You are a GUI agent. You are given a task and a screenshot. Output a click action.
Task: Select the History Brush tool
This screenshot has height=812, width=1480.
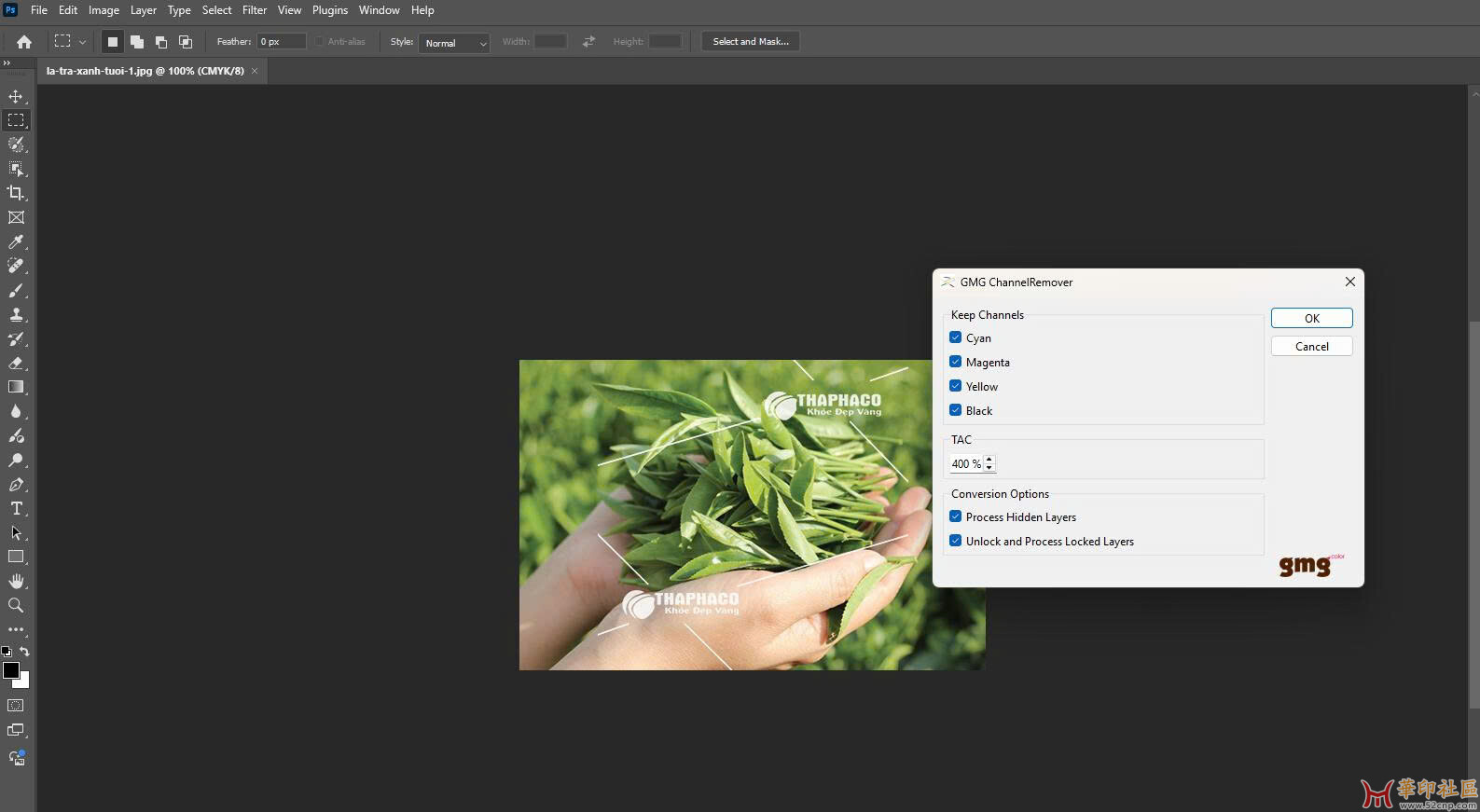(x=16, y=338)
